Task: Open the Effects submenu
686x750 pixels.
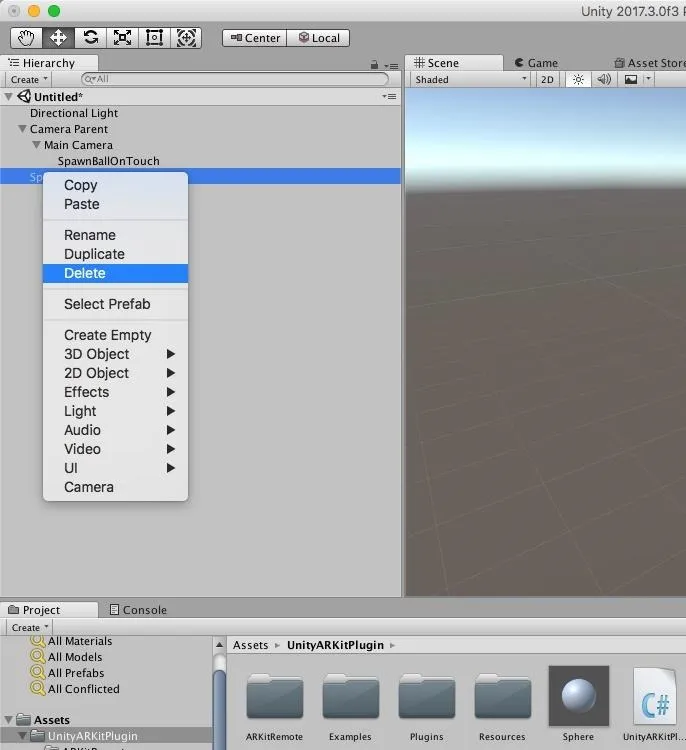Action: (115, 392)
